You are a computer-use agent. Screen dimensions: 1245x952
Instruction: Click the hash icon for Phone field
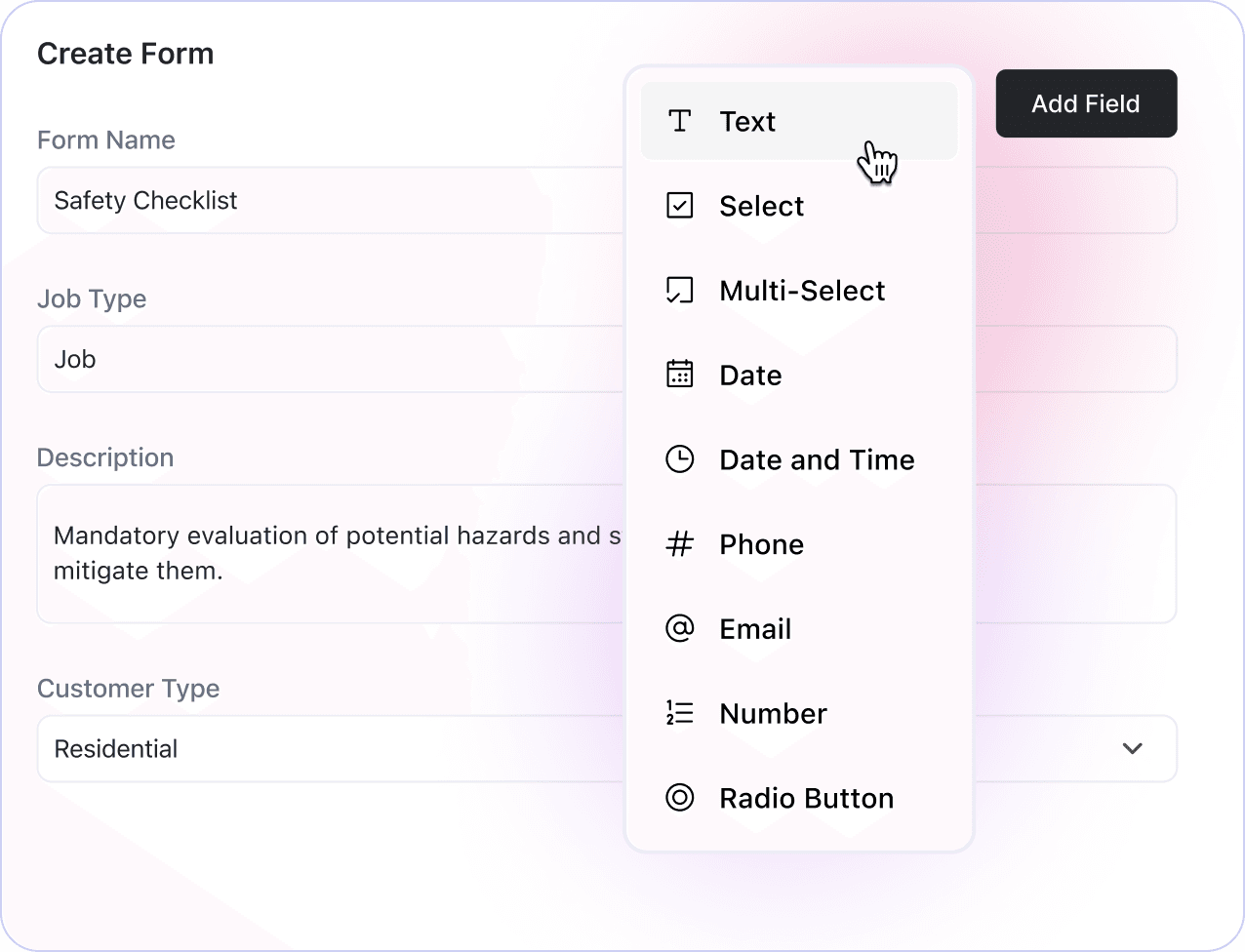(x=679, y=544)
